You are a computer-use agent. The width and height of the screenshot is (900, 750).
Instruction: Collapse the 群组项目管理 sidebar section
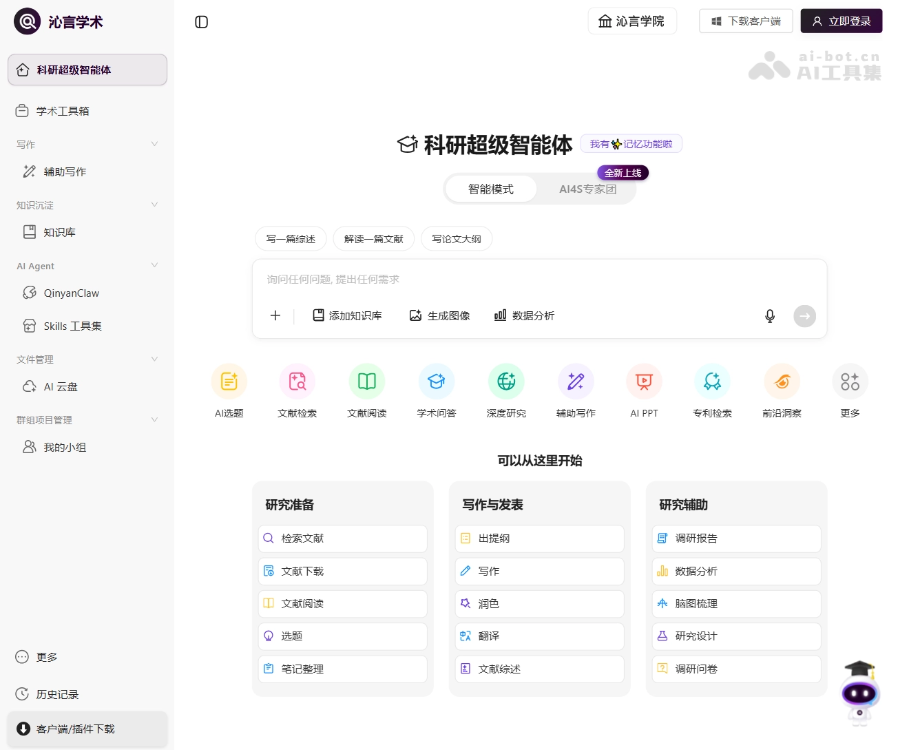[x=154, y=419]
